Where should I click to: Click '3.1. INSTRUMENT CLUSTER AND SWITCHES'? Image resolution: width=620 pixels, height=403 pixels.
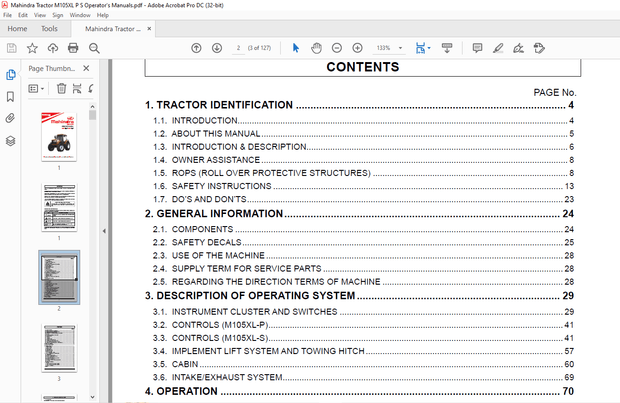click(245, 312)
